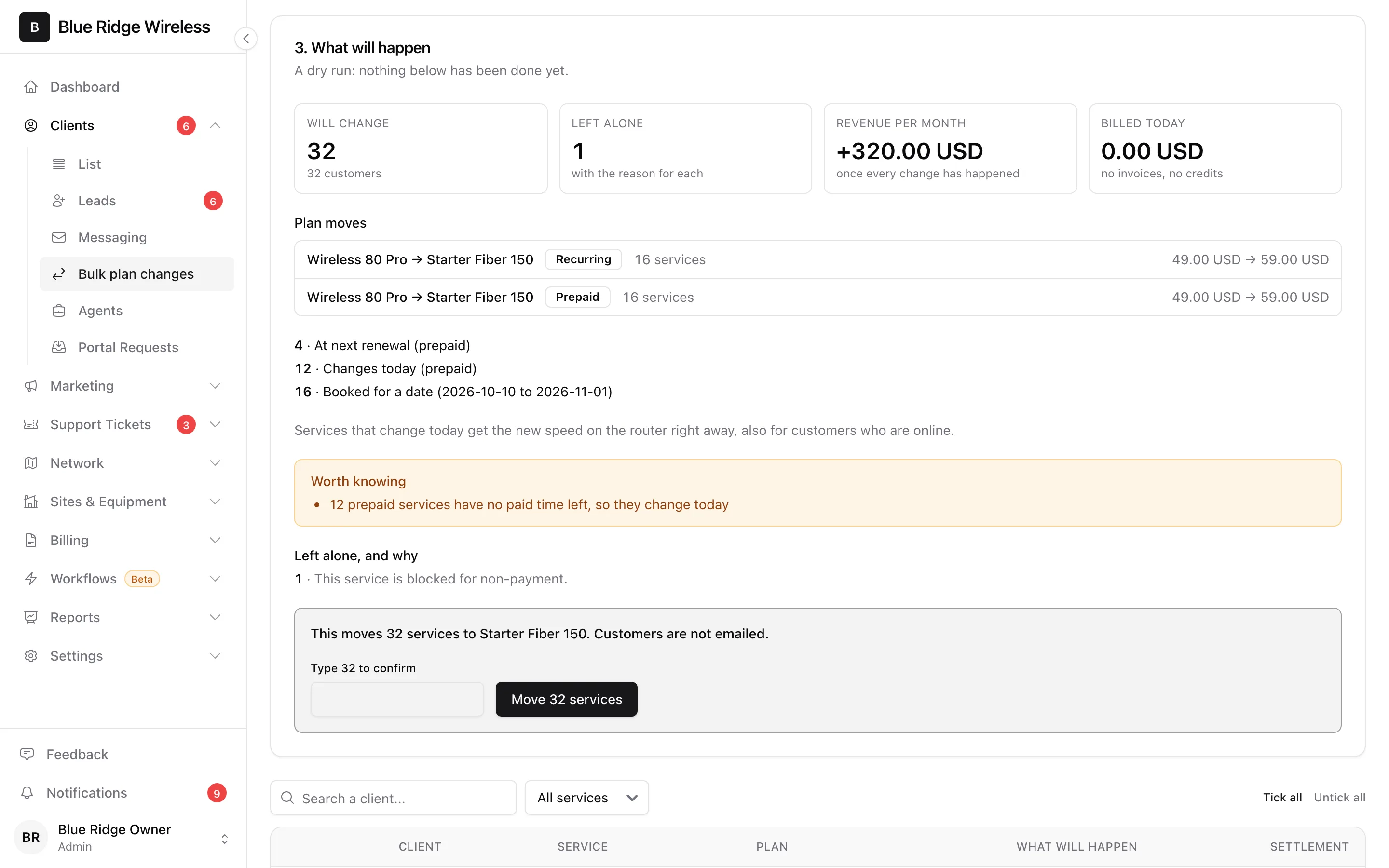This screenshot has height=868, width=1389.
Task: Expand the Marketing menu chevron
Action: (215, 386)
